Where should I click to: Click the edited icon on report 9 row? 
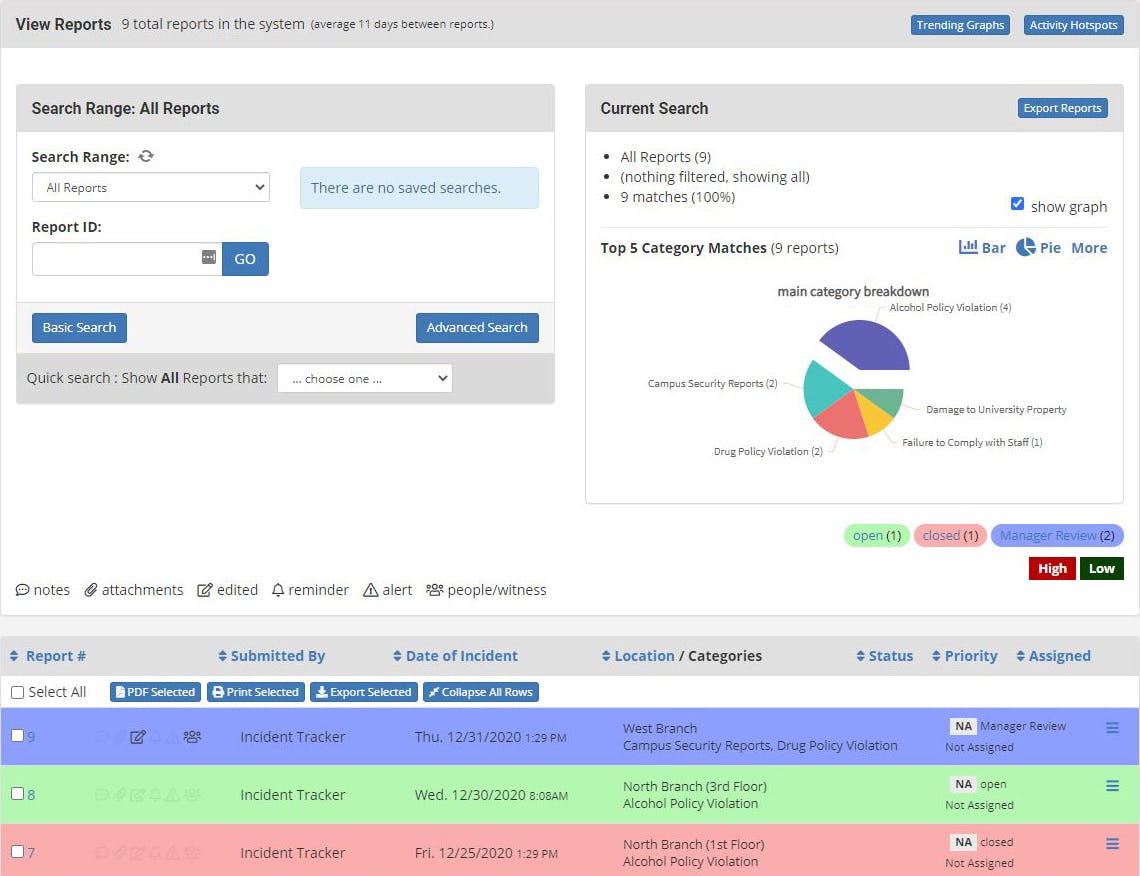click(x=137, y=737)
